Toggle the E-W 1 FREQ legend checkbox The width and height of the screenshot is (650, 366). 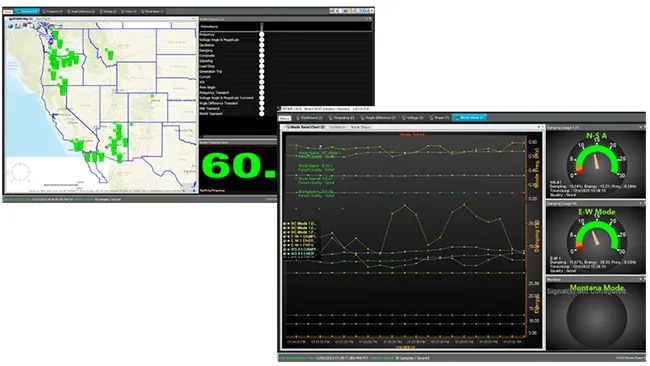click(285, 245)
